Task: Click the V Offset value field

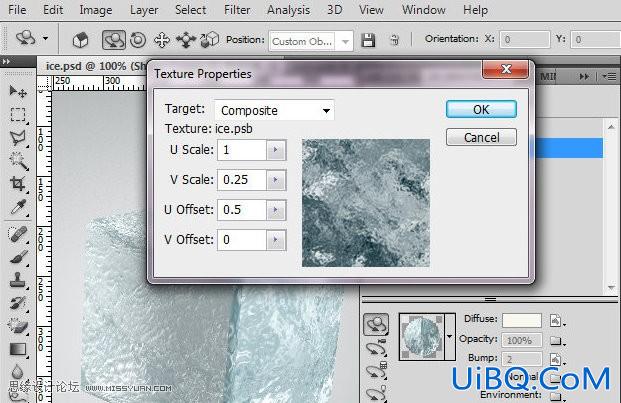Action: pyautogui.click(x=242, y=240)
